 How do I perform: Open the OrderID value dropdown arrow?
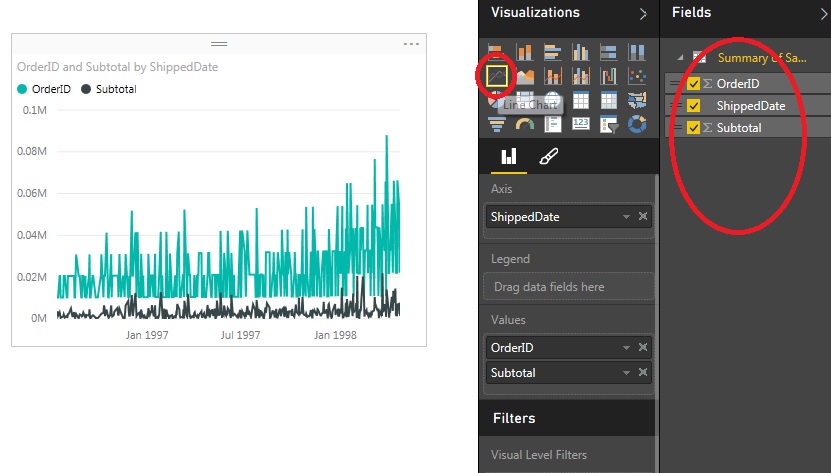tap(626, 348)
